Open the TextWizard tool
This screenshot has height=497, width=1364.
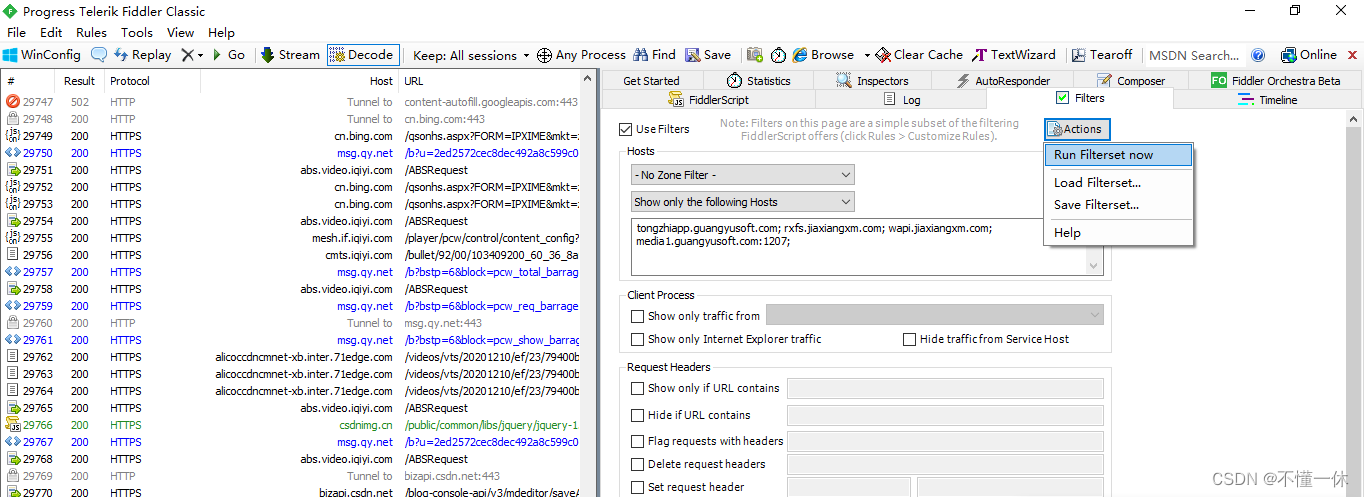click(1013, 55)
